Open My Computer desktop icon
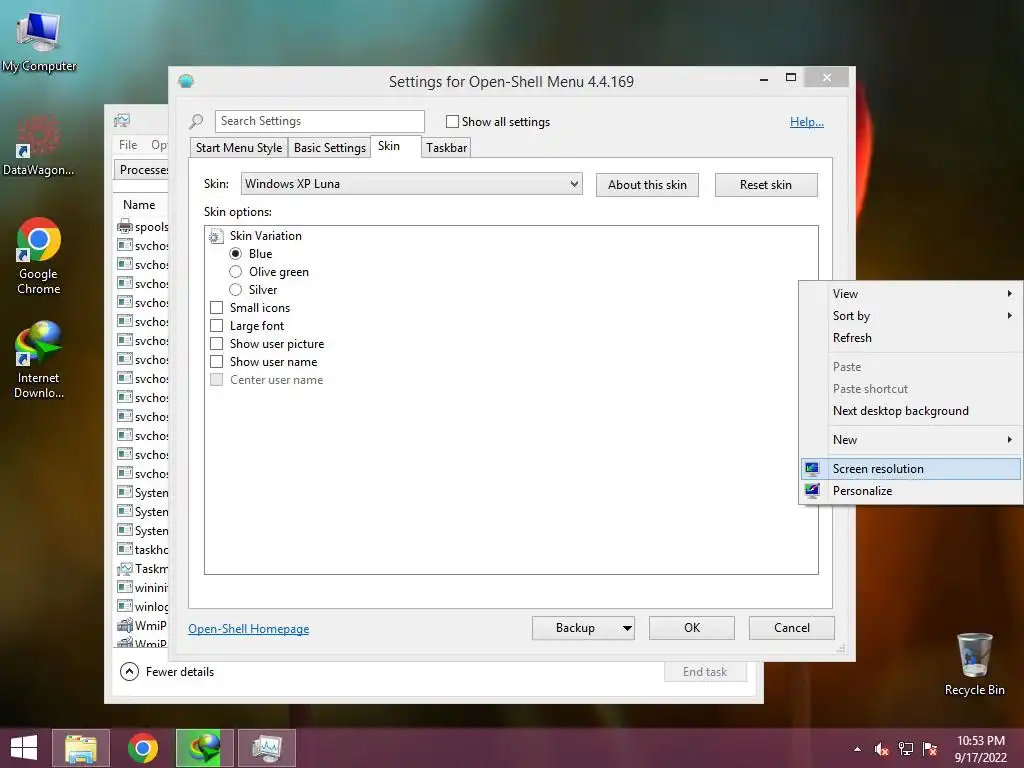 [39, 42]
